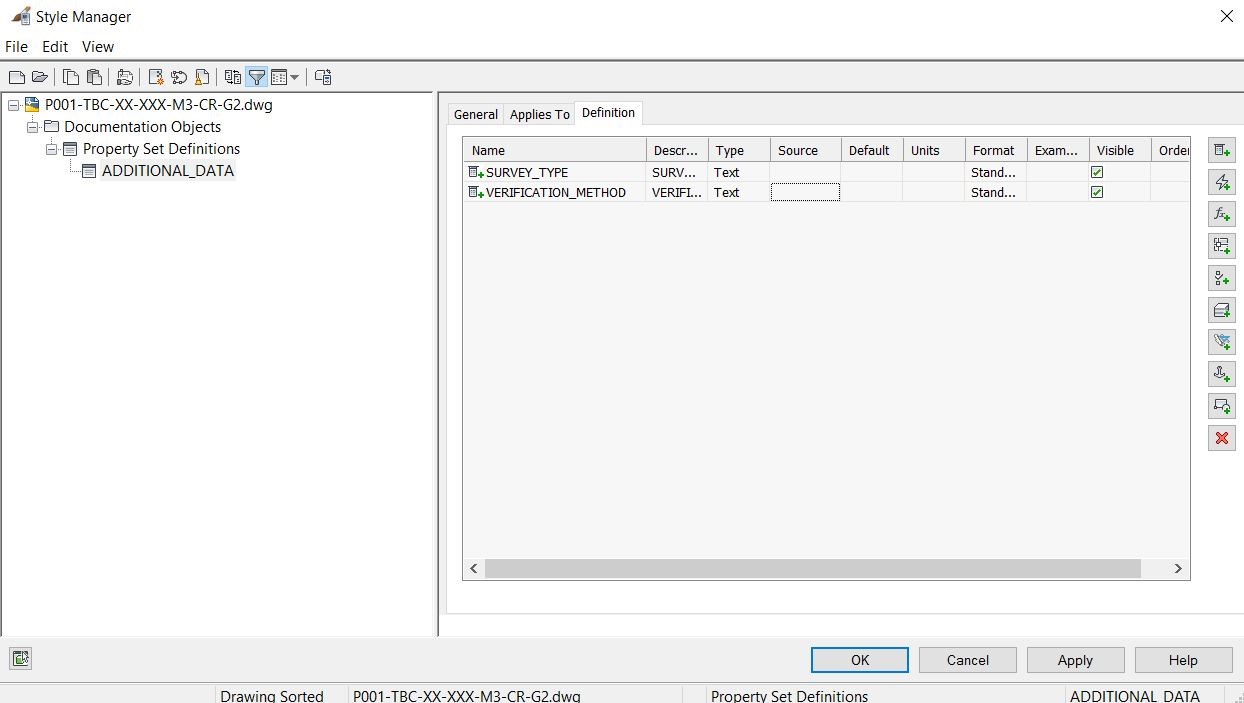Screen dimensions: 1244x703
Task: Click the Apply button
Action: point(1075,660)
